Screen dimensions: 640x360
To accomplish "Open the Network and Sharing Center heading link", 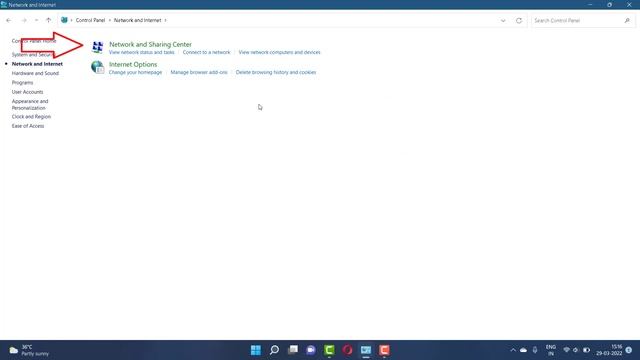I will (150, 44).
